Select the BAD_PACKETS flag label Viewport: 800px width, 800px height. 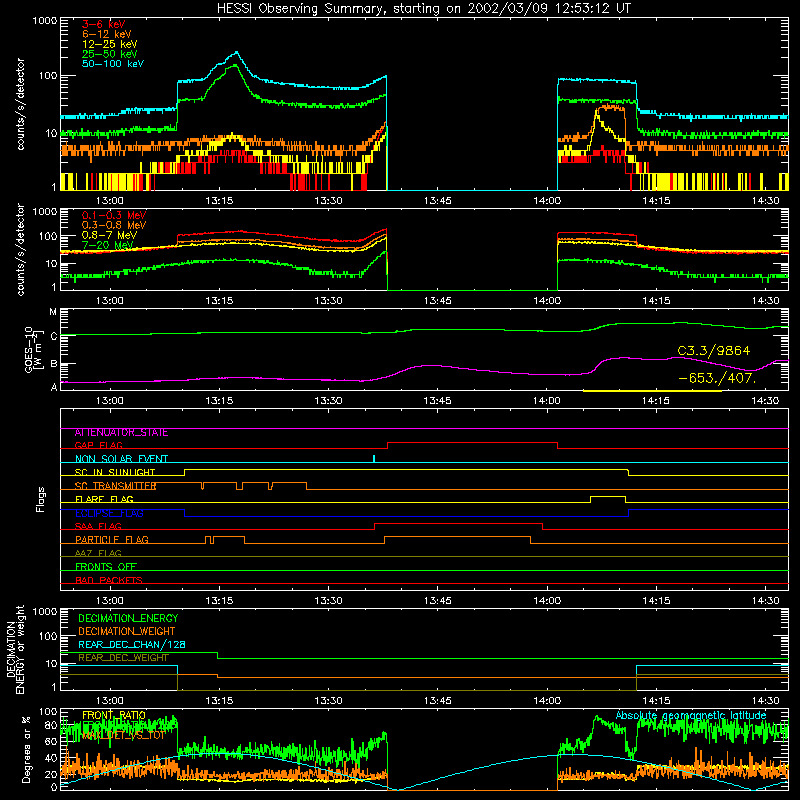109,580
